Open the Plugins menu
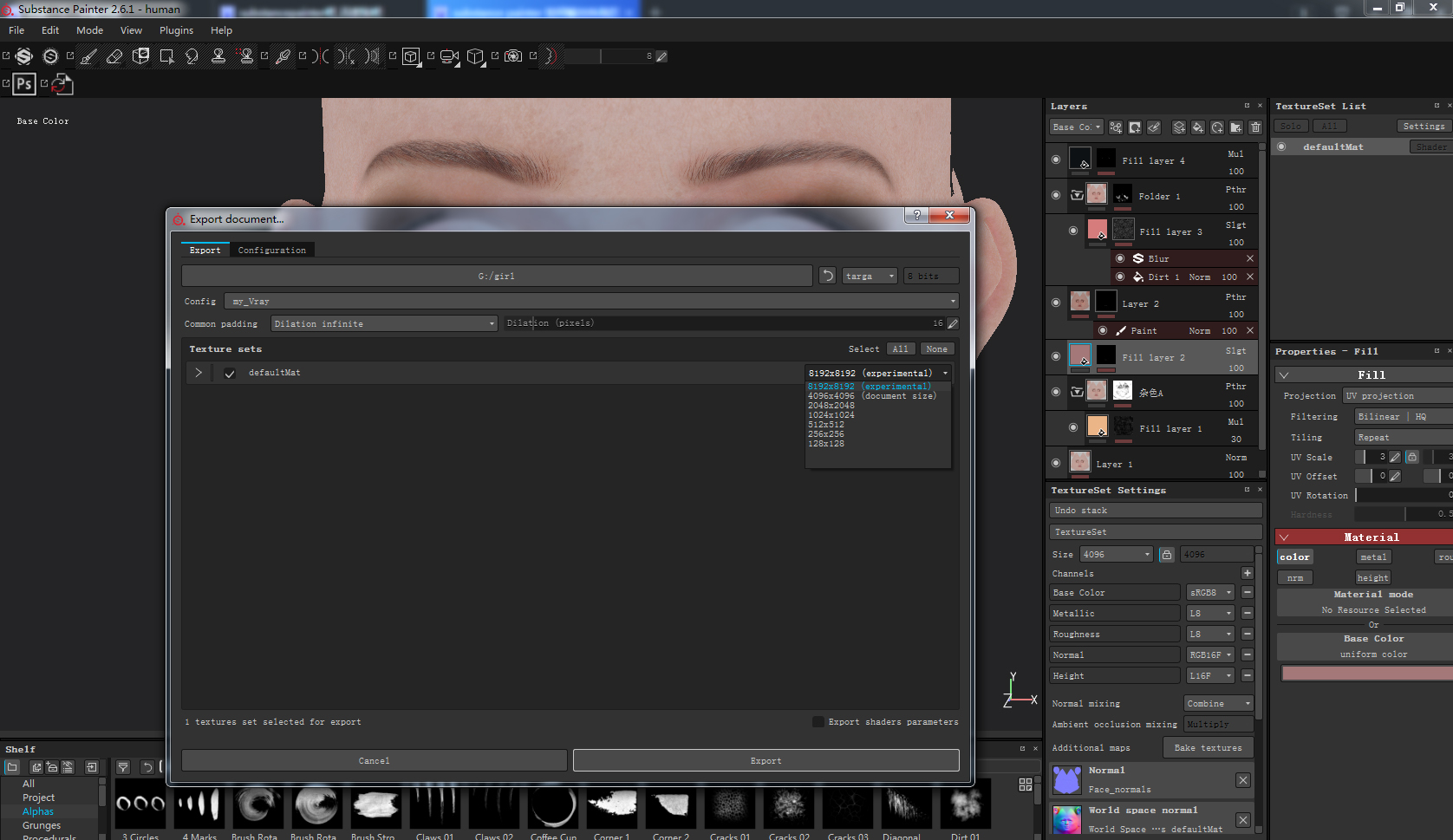This screenshot has width=1453, height=840. click(176, 30)
